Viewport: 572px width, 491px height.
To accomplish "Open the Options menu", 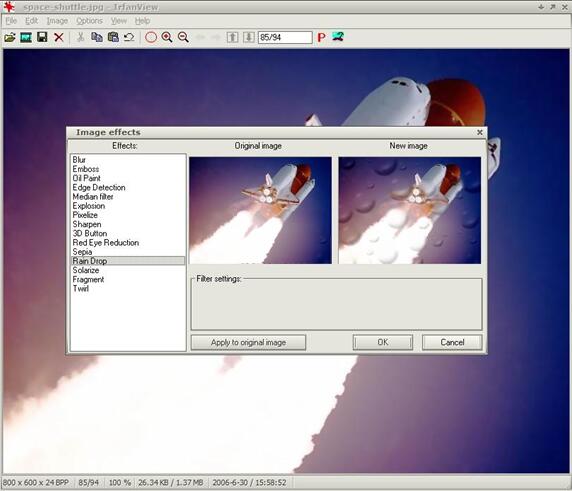I will (89, 21).
